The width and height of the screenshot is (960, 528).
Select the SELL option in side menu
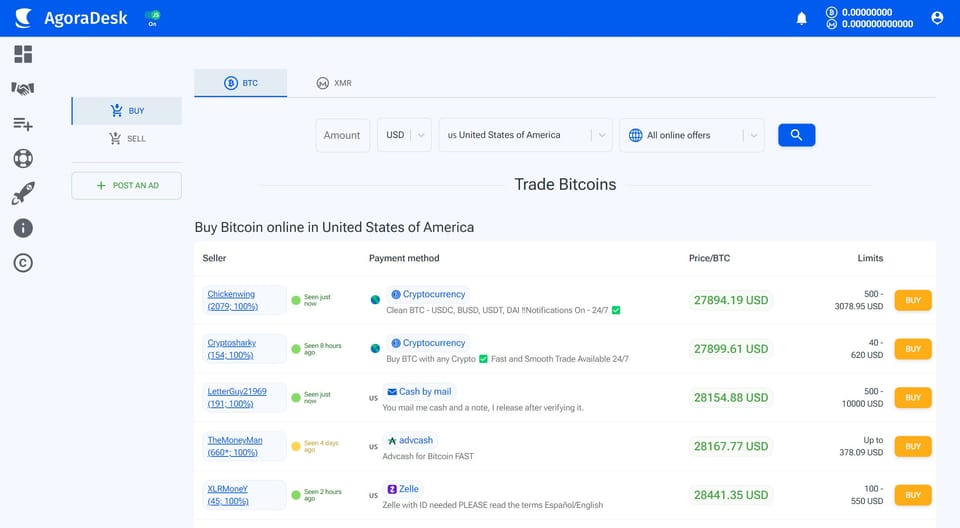[x=127, y=138]
